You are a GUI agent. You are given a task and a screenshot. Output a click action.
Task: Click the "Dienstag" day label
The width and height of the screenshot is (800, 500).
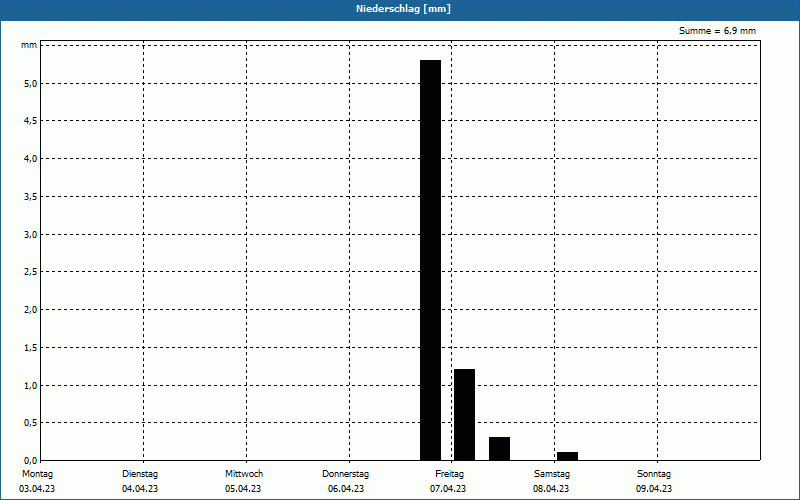coord(140,474)
